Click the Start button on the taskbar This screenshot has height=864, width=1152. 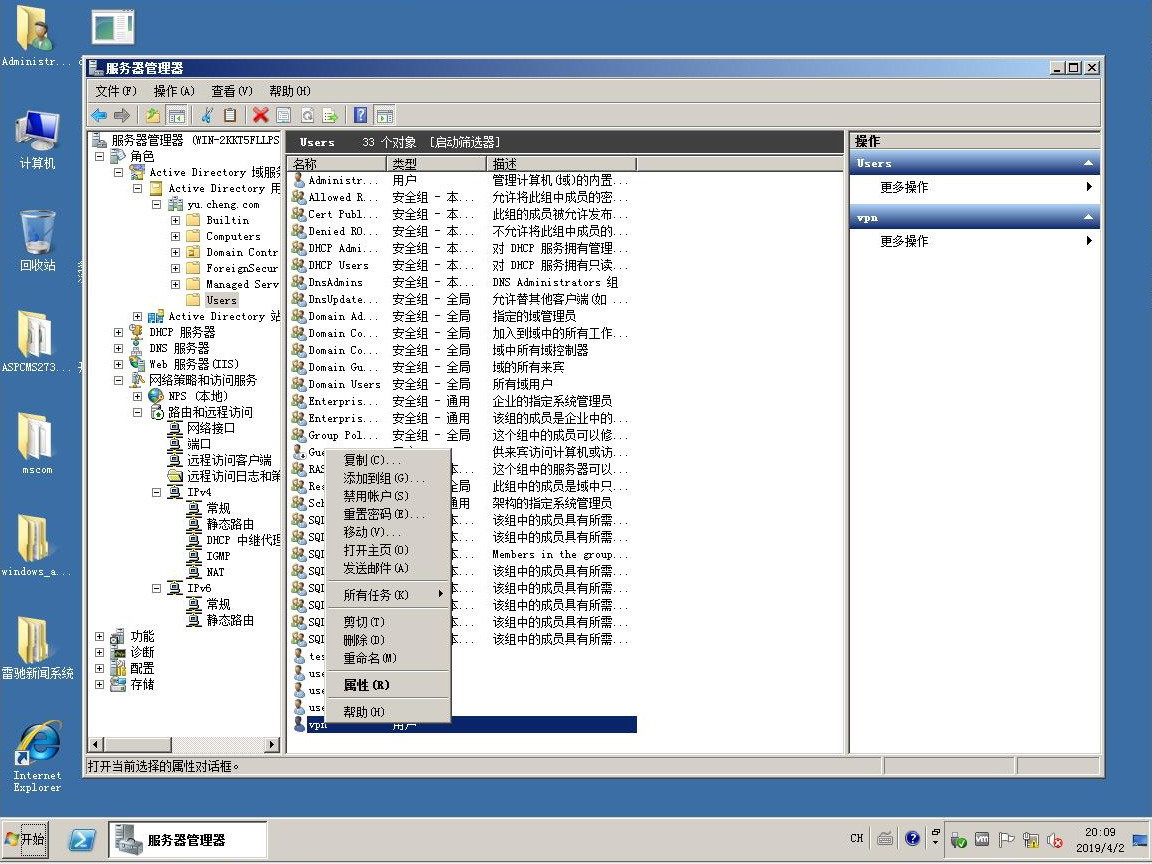(x=25, y=839)
